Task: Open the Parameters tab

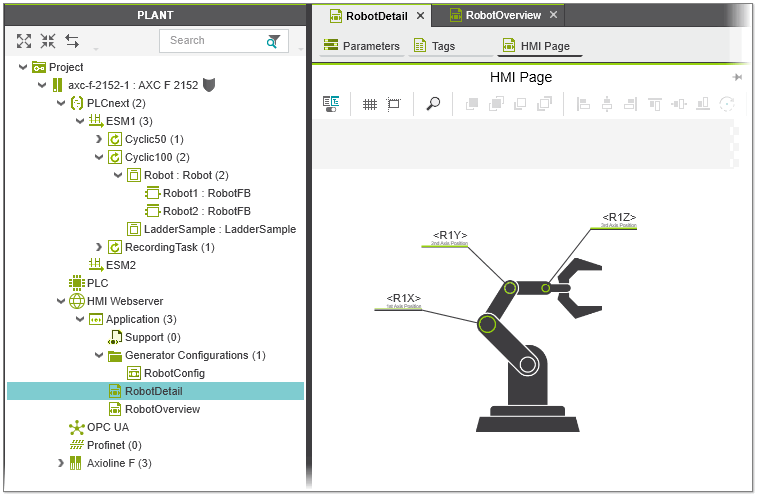Action: tap(361, 46)
